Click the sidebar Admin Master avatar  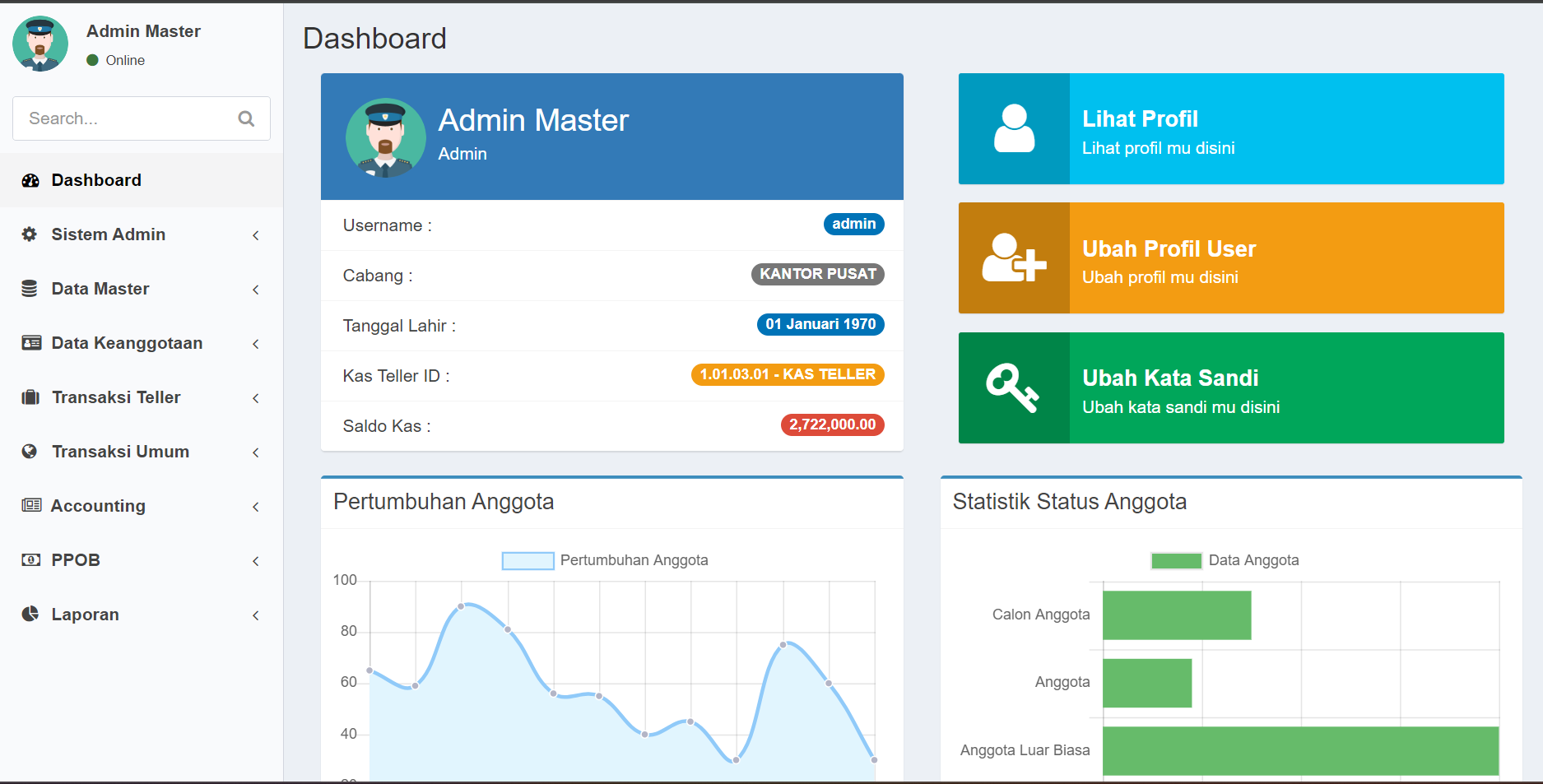pos(40,44)
